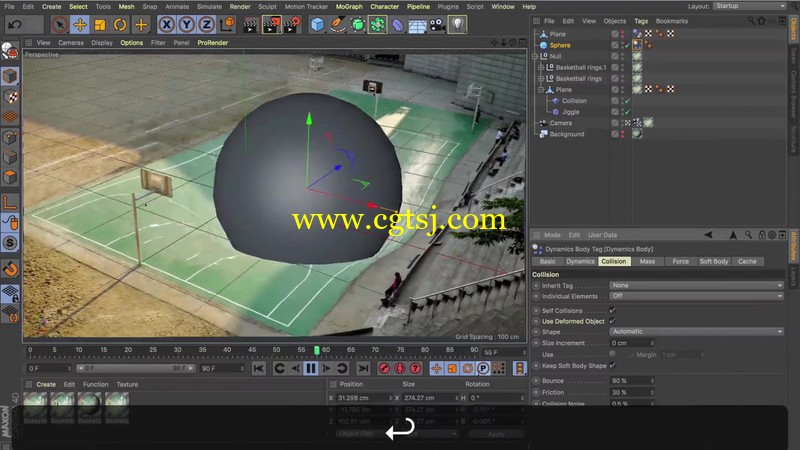Enable Snap magnet icon
Image resolution: width=800 pixels, height=450 pixels.
click(10, 268)
